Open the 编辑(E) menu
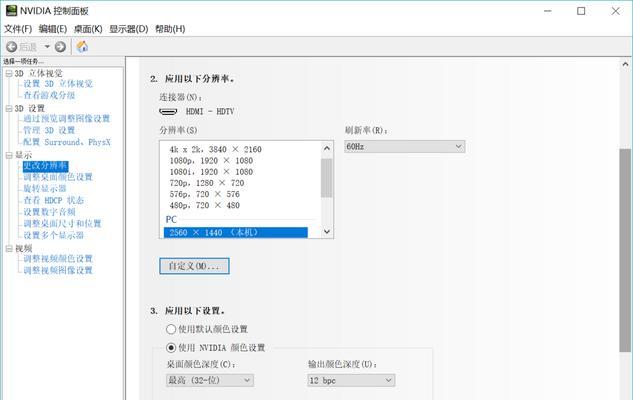The height and width of the screenshot is (400, 633). (52, 29)
